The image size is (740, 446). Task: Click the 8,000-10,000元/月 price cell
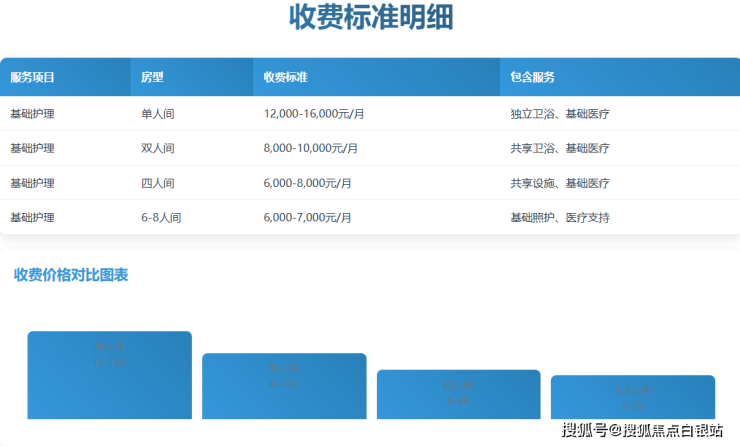310,148
